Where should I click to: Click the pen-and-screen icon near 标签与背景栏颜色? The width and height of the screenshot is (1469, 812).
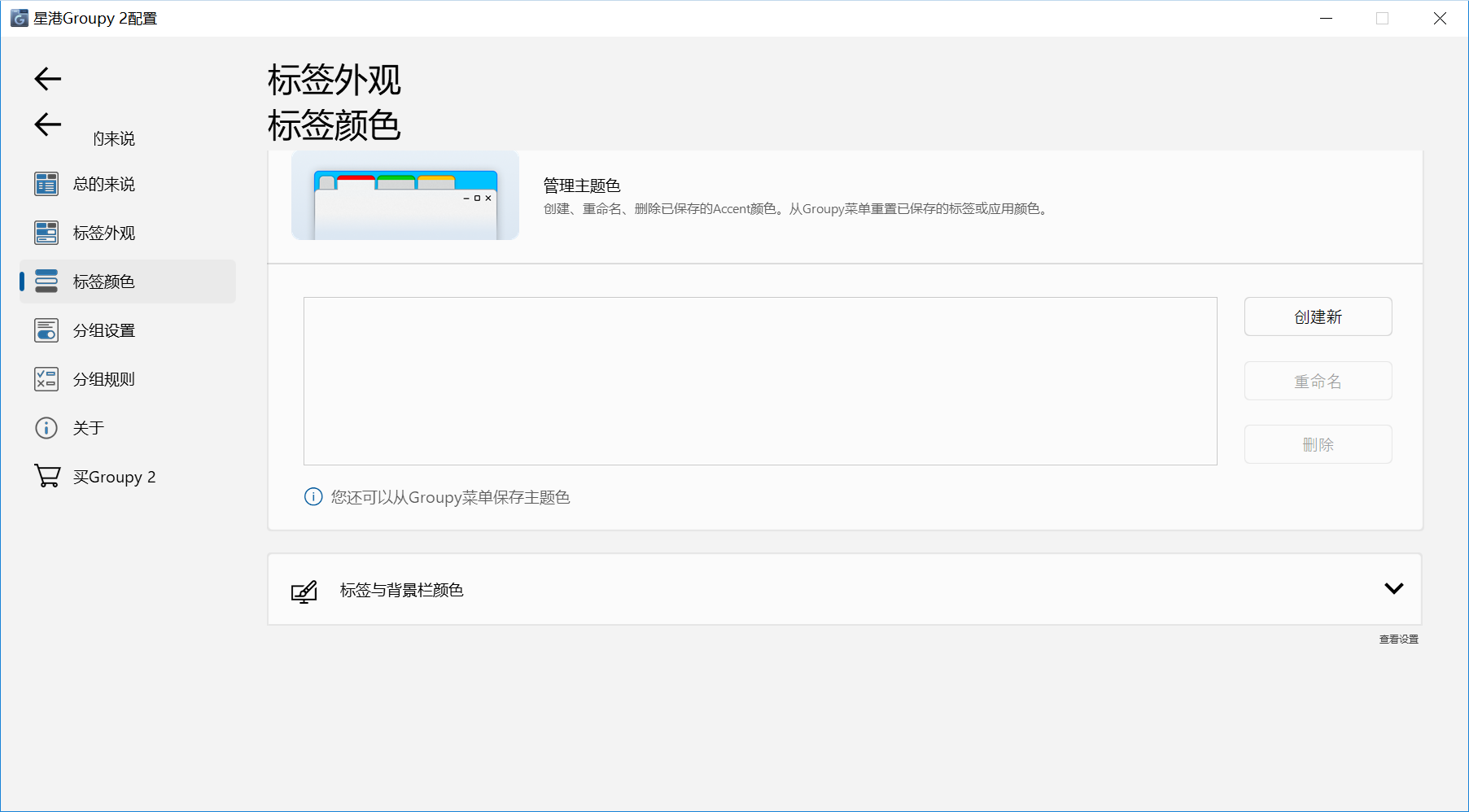[304, 591]
